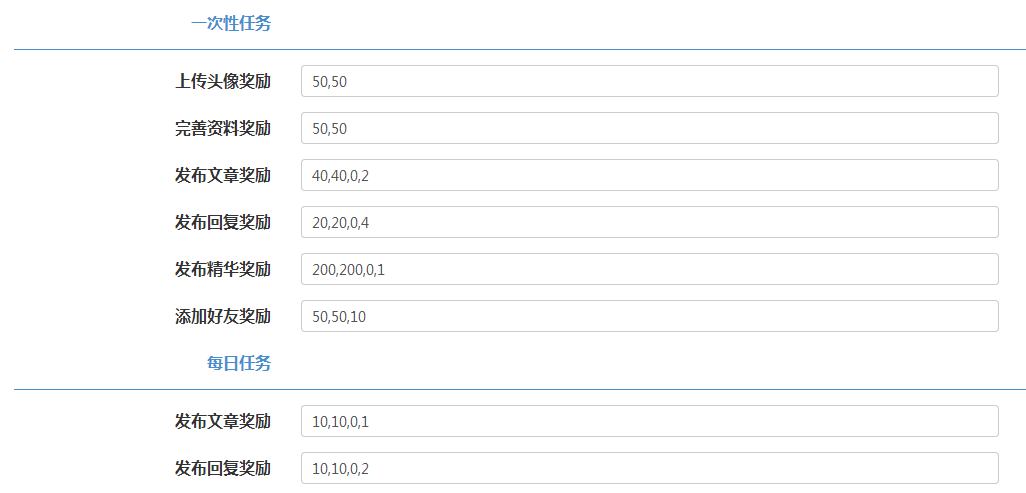This screenshot has height=493, width=1026.
Task: Click the daily task field containing 10,10,0,1
Action: click(649, 421)
